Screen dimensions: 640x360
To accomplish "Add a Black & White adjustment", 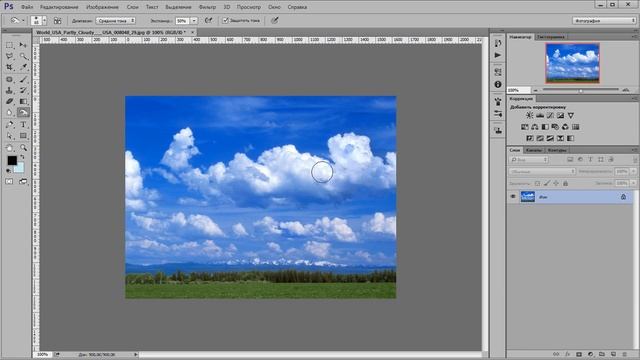I will coord(545,127).
